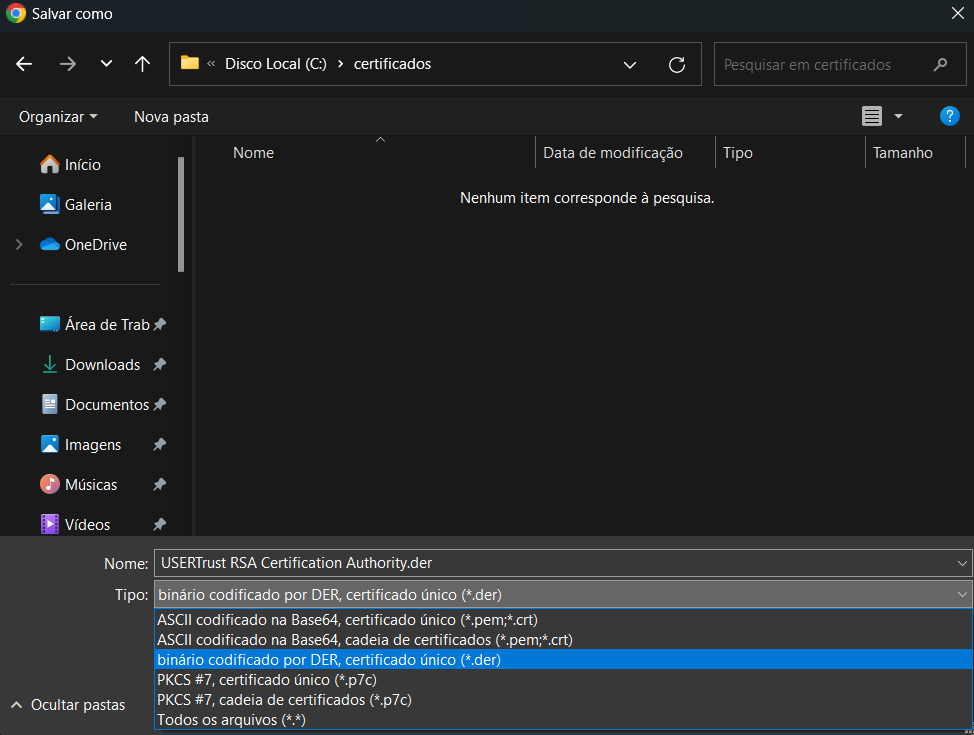Click pin icon next to Documentos
The image size is (974, 735).
(160, 404)
